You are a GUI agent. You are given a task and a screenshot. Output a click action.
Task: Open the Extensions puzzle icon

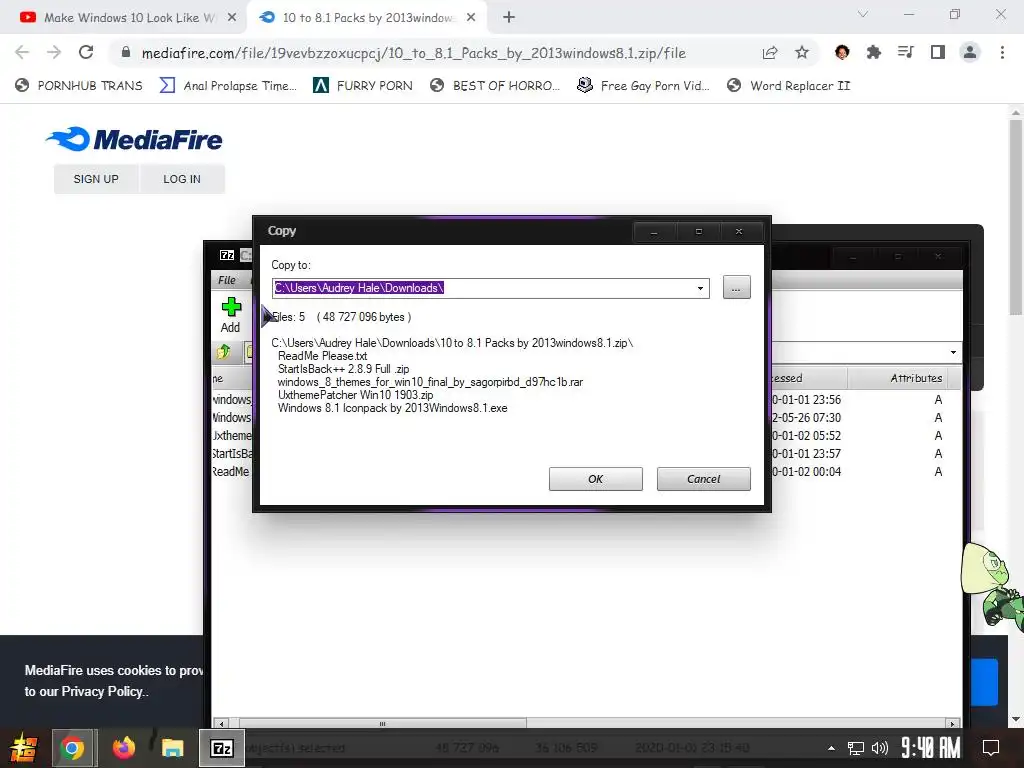point(874,52)
